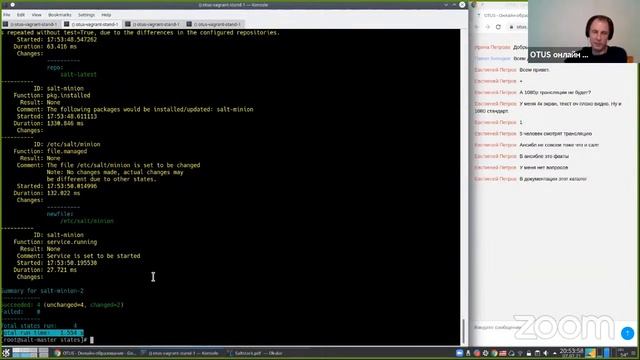Open the View menu in Konsole

(36, 15)
